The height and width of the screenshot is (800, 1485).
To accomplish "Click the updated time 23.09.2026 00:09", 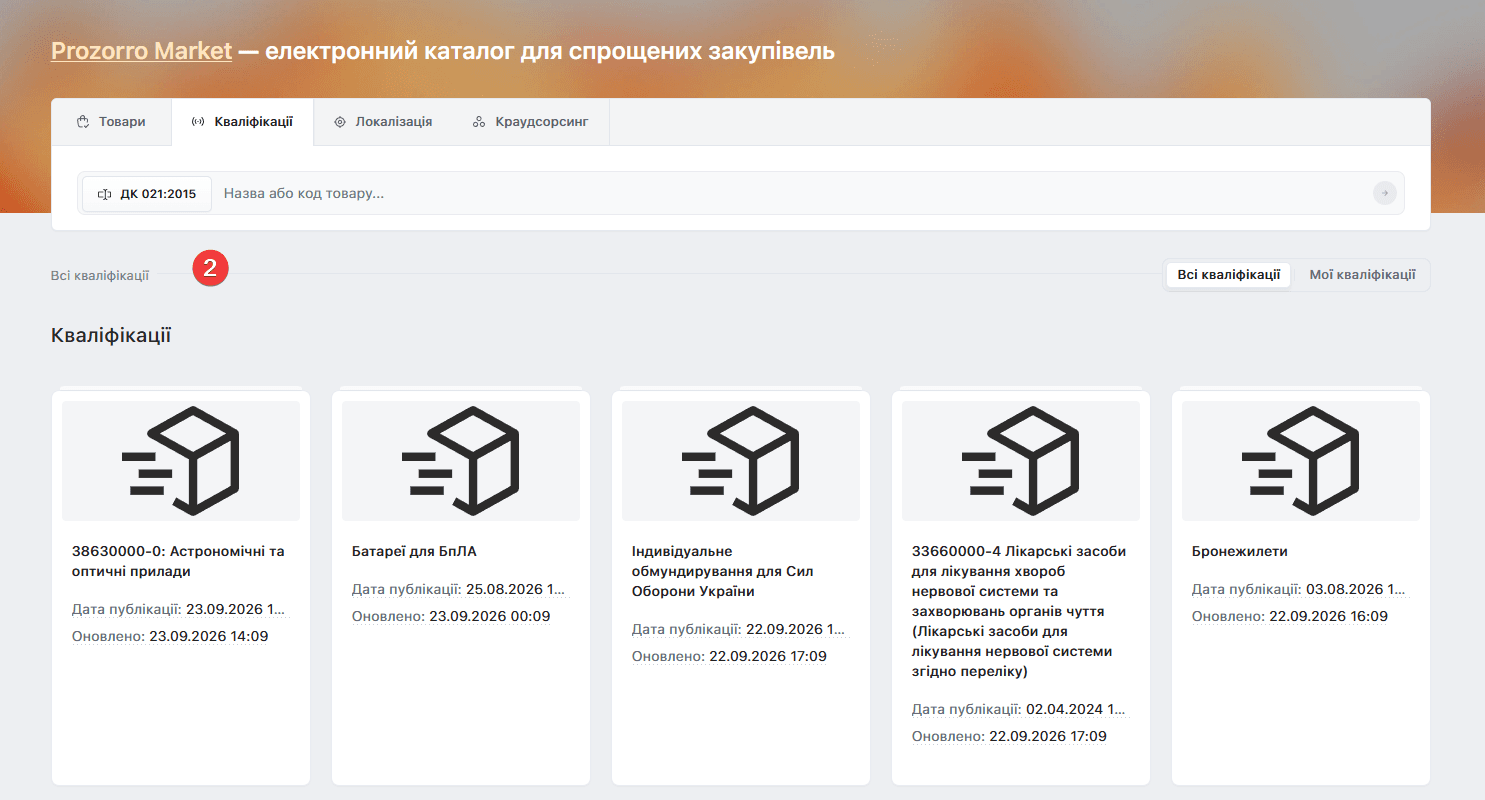I will click(x=490, y=616).
